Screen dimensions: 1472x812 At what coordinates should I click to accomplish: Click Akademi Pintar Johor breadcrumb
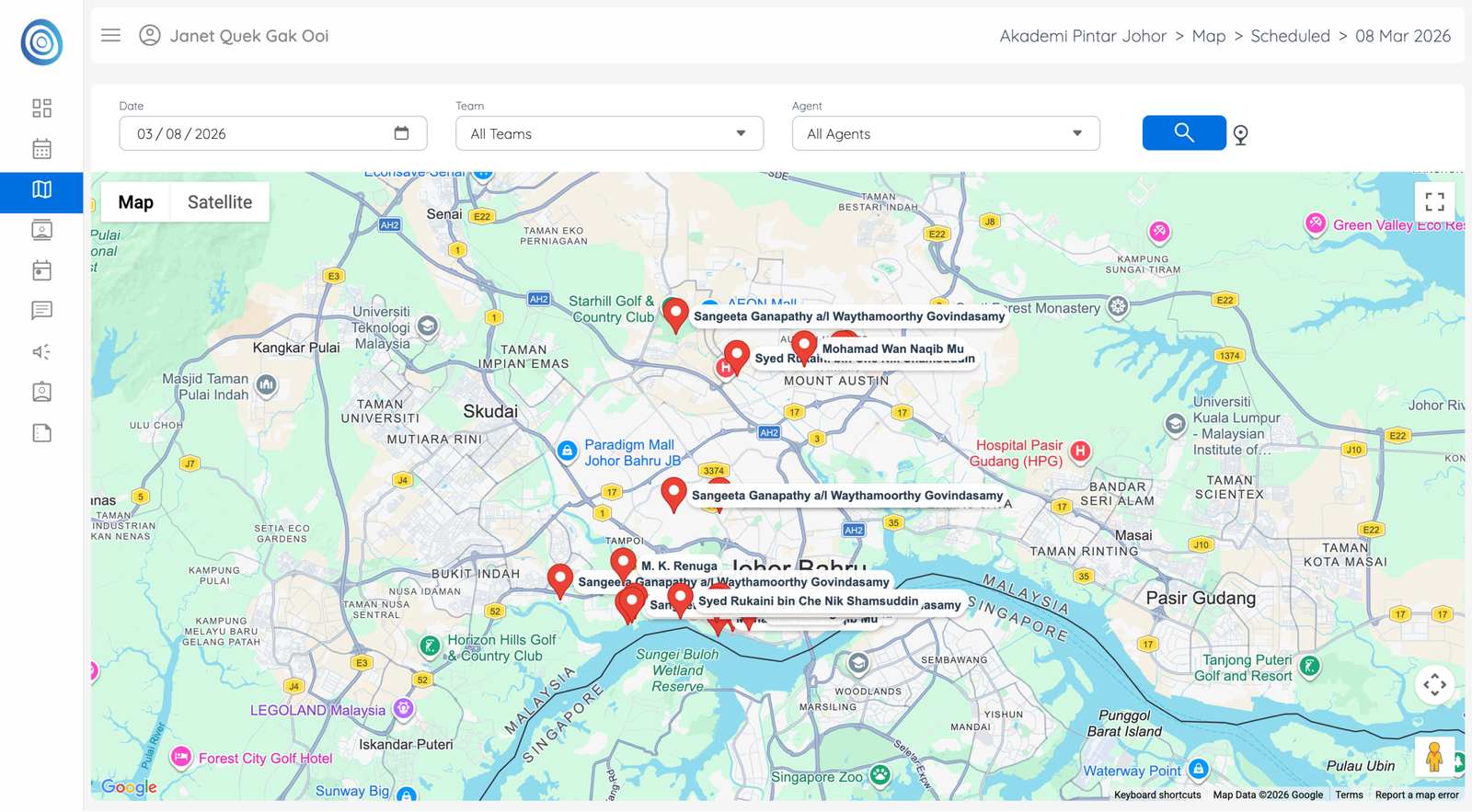tap(1082, 36)
